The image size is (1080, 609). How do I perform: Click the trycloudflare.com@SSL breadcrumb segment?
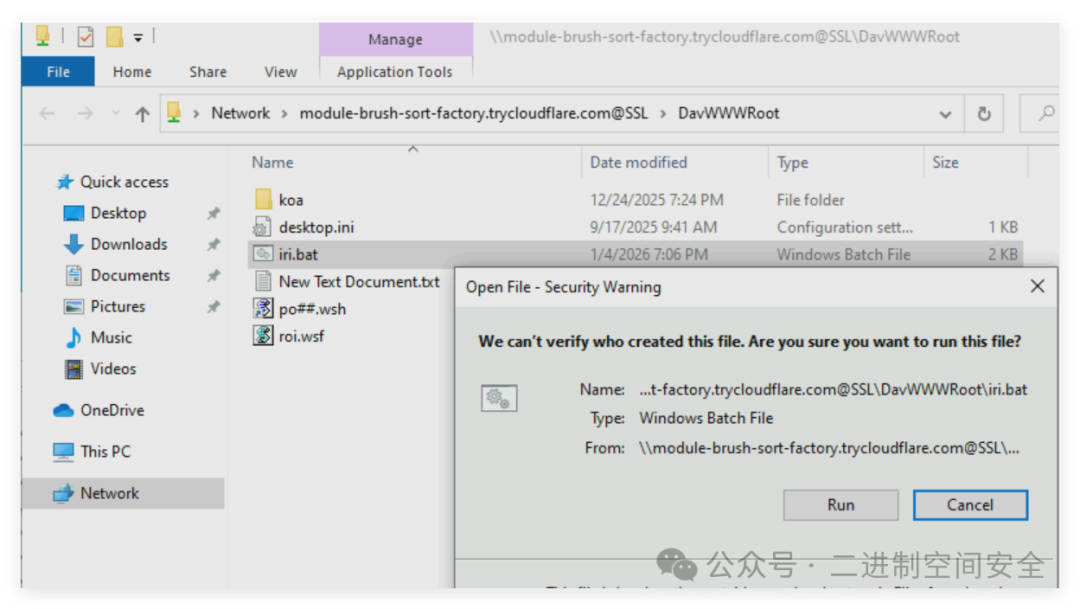(473, 113)
